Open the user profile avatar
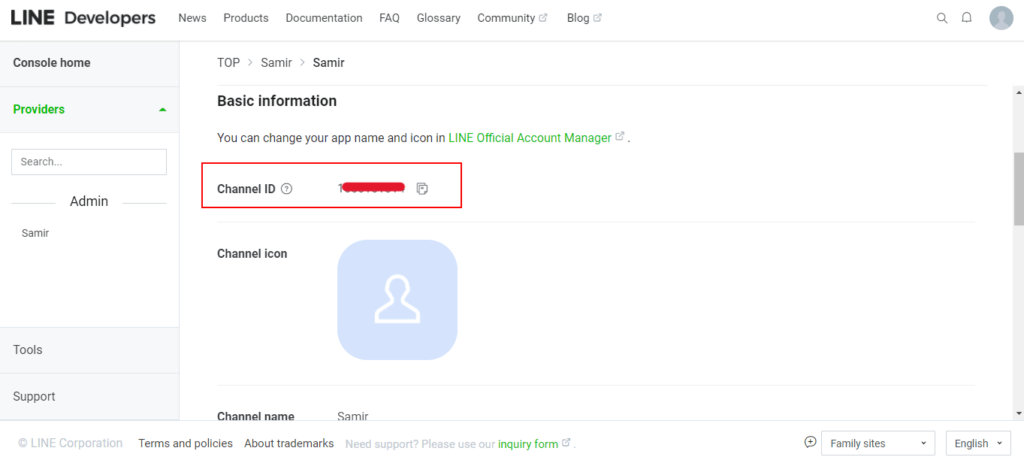This screenshot has width=1024, height=460. (x=1001, y=18)
